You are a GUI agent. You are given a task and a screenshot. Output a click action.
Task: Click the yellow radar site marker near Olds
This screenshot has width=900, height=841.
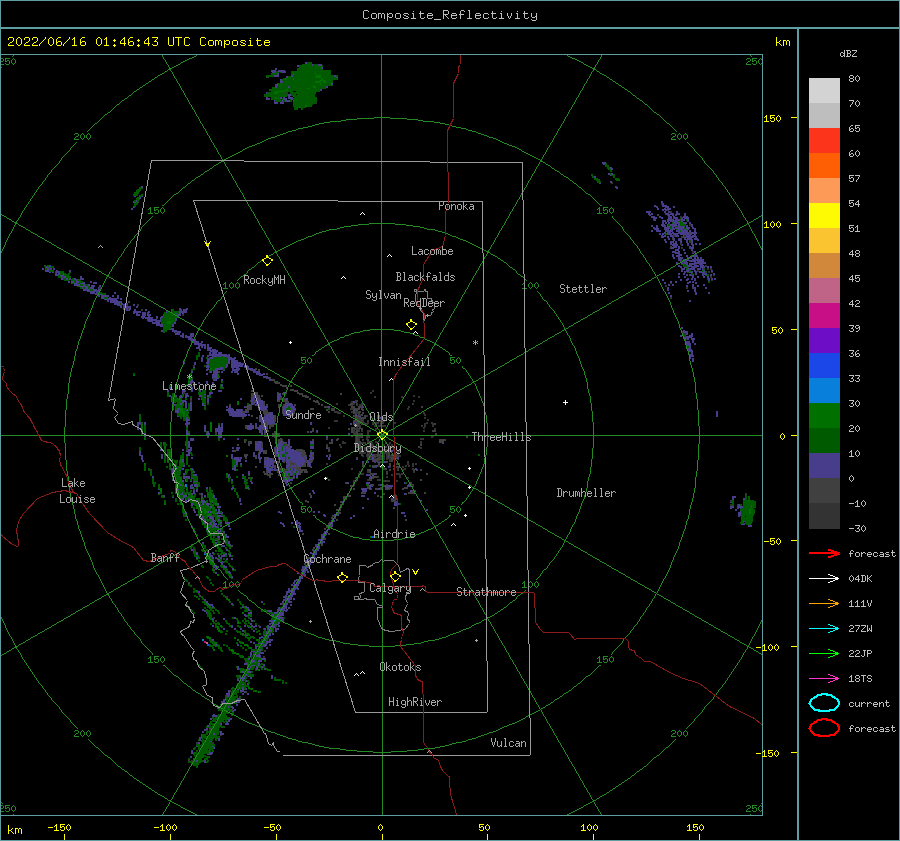(x=382, y=435)
